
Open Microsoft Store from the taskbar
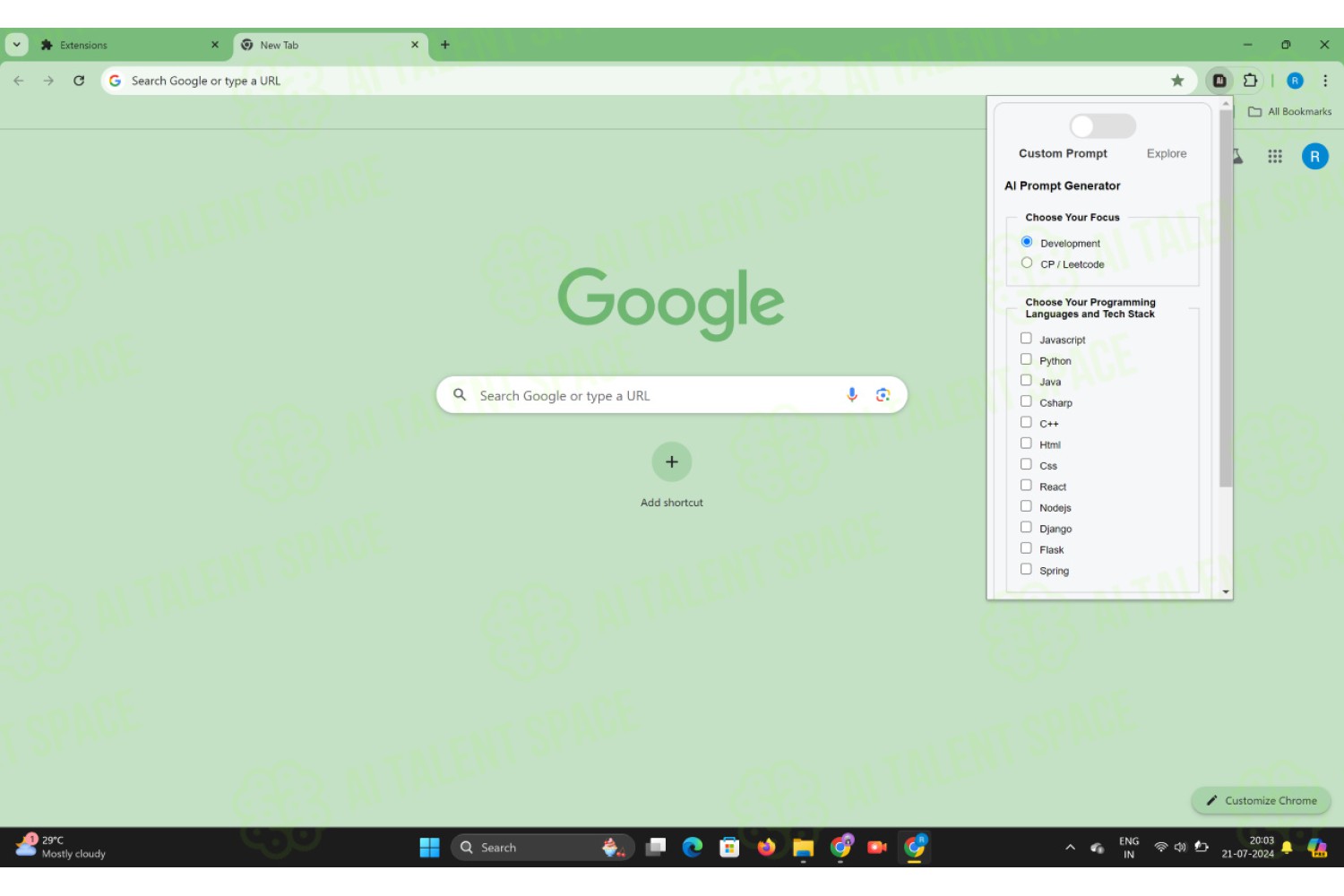coord(729,848)
